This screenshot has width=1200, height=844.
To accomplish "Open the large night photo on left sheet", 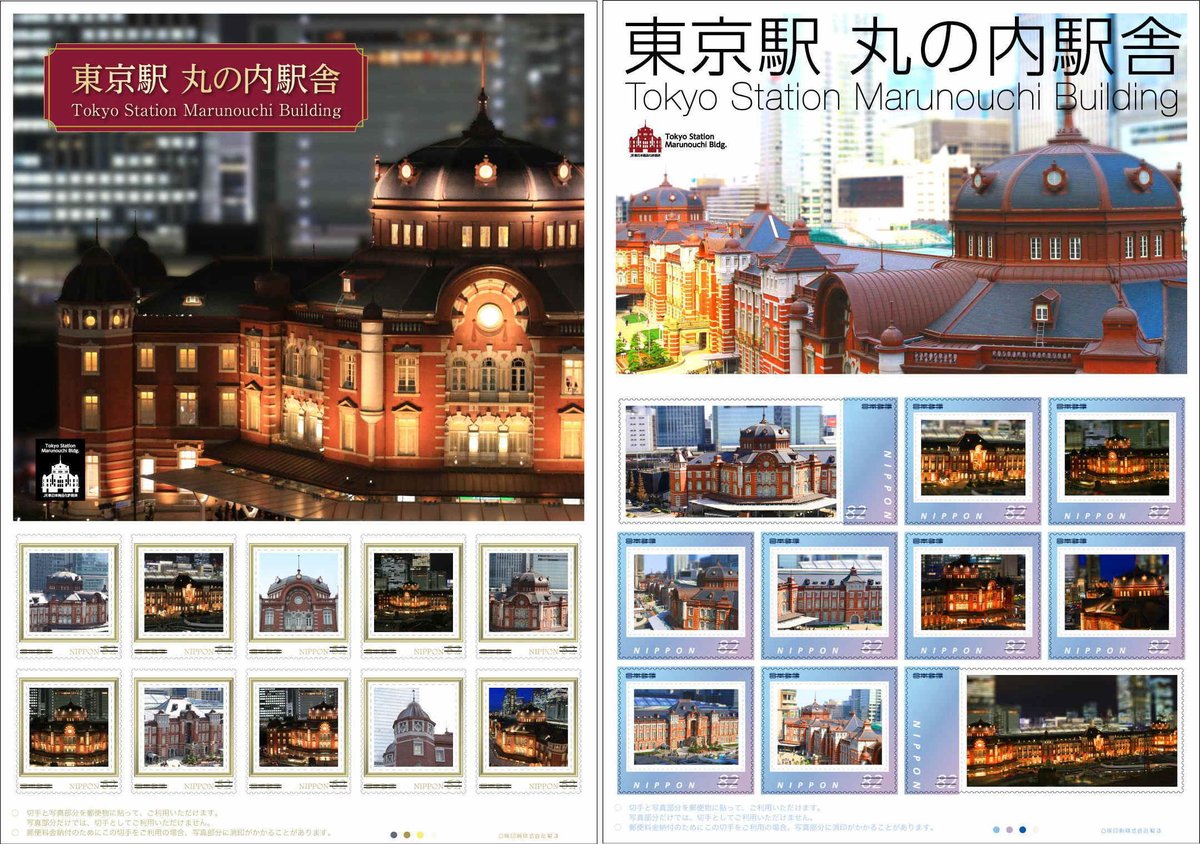I will [298, 267].
